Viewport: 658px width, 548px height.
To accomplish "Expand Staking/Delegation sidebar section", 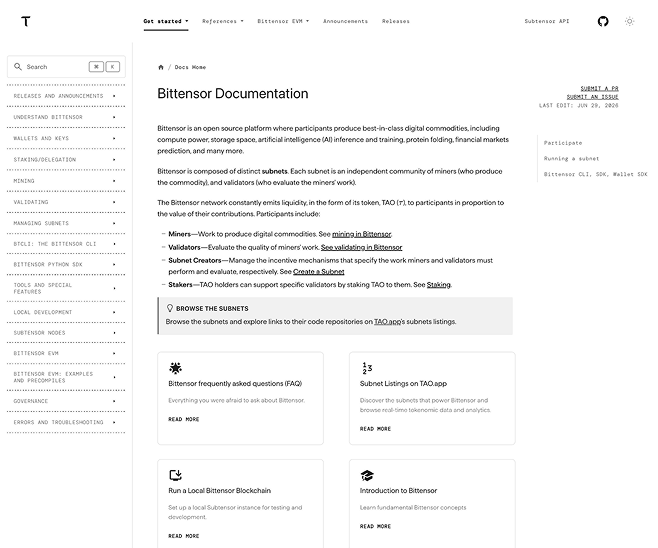I will (66, 160).
